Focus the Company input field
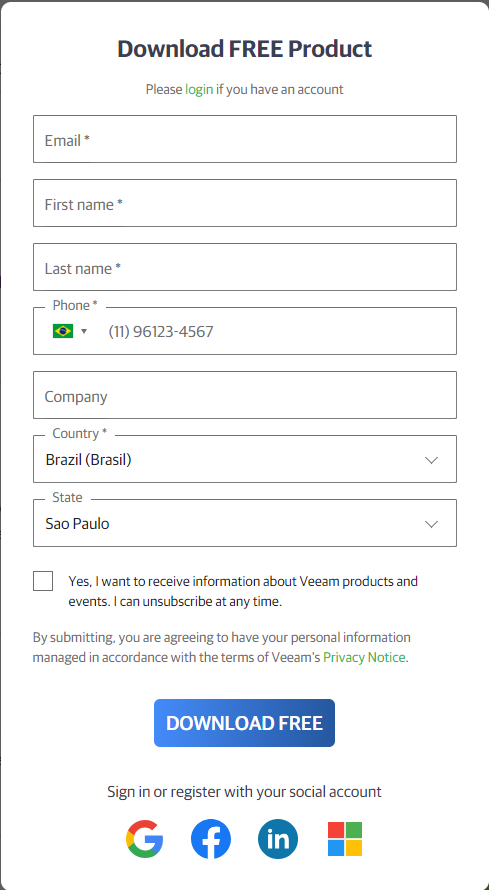 pyautogui.click(x=245, y=395)
